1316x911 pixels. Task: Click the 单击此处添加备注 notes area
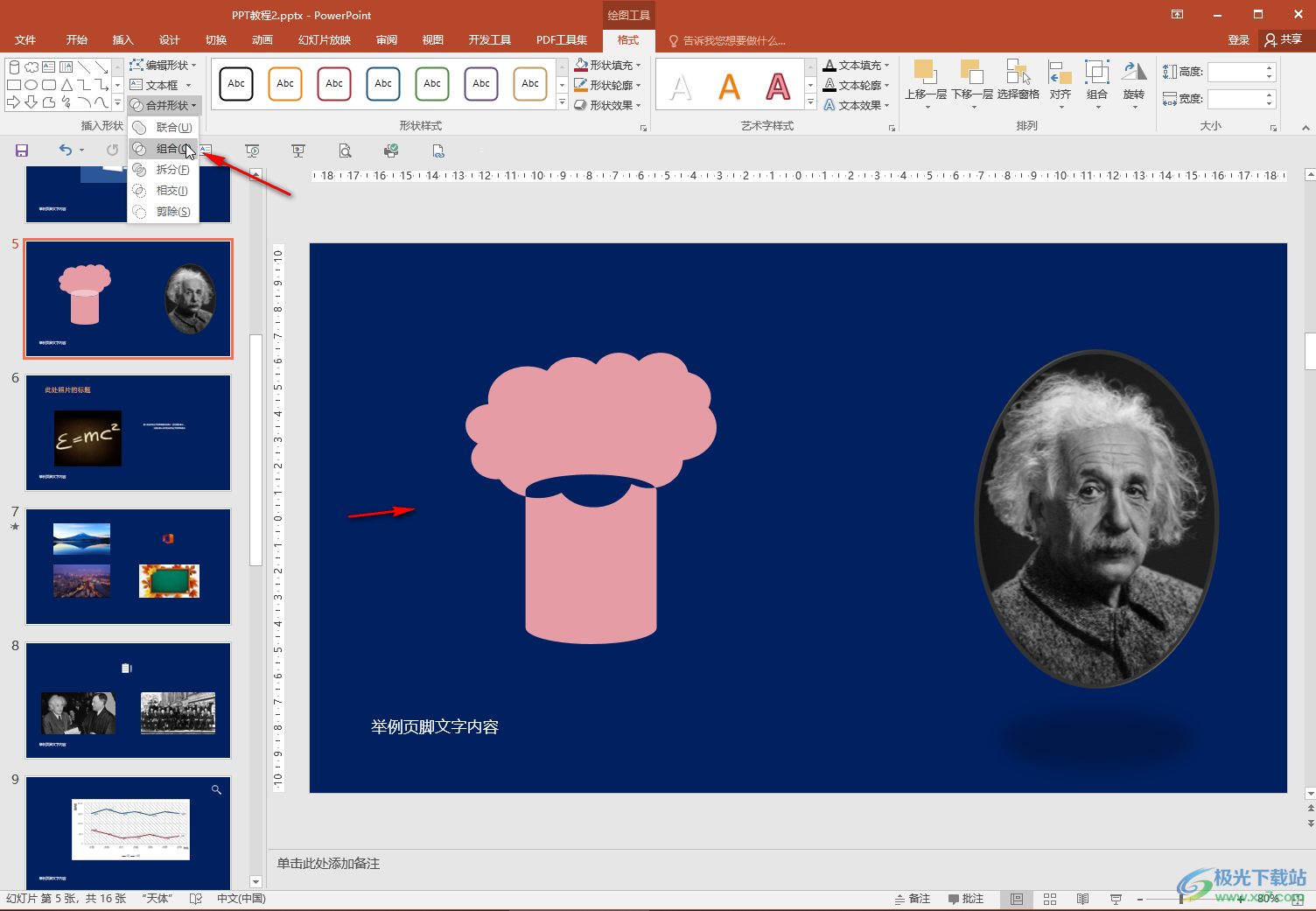pyautogui.click(x=329, y=864)
